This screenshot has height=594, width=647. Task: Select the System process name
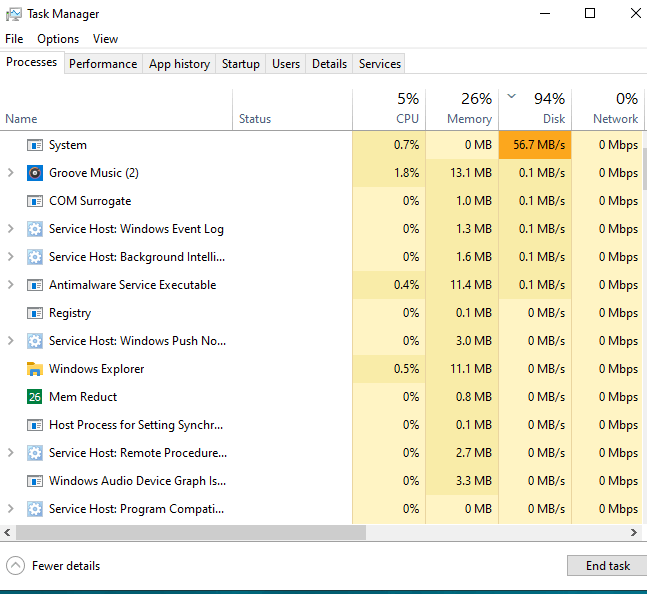point(68,145)
